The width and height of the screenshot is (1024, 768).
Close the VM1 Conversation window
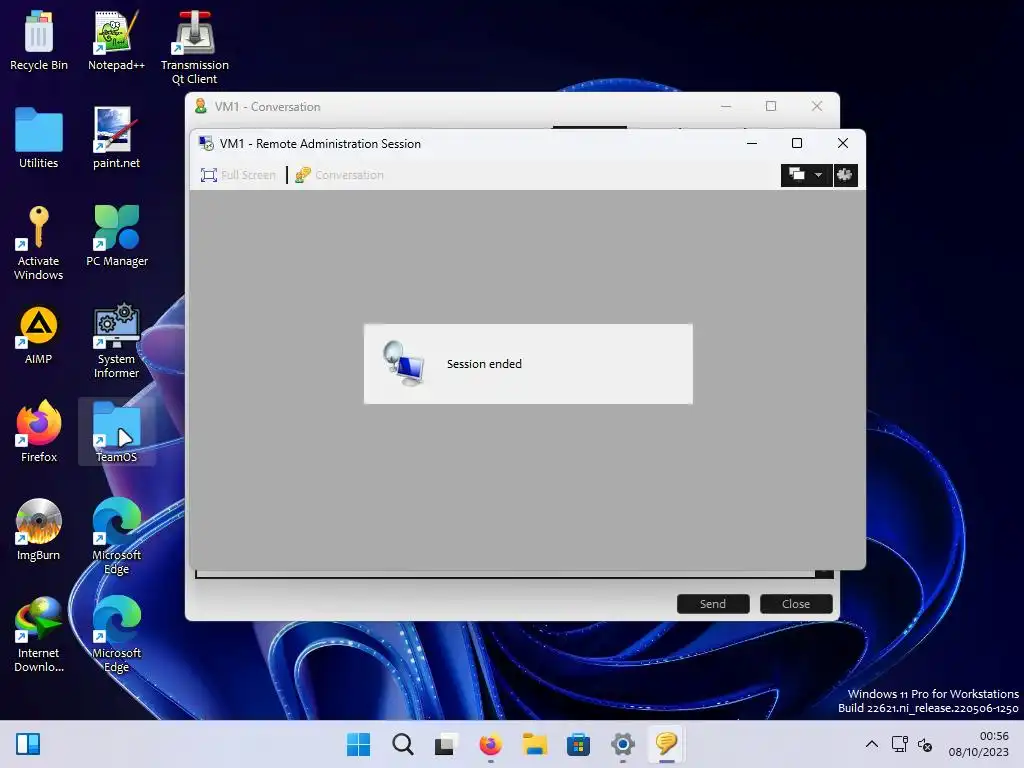(x=816, y=106)
